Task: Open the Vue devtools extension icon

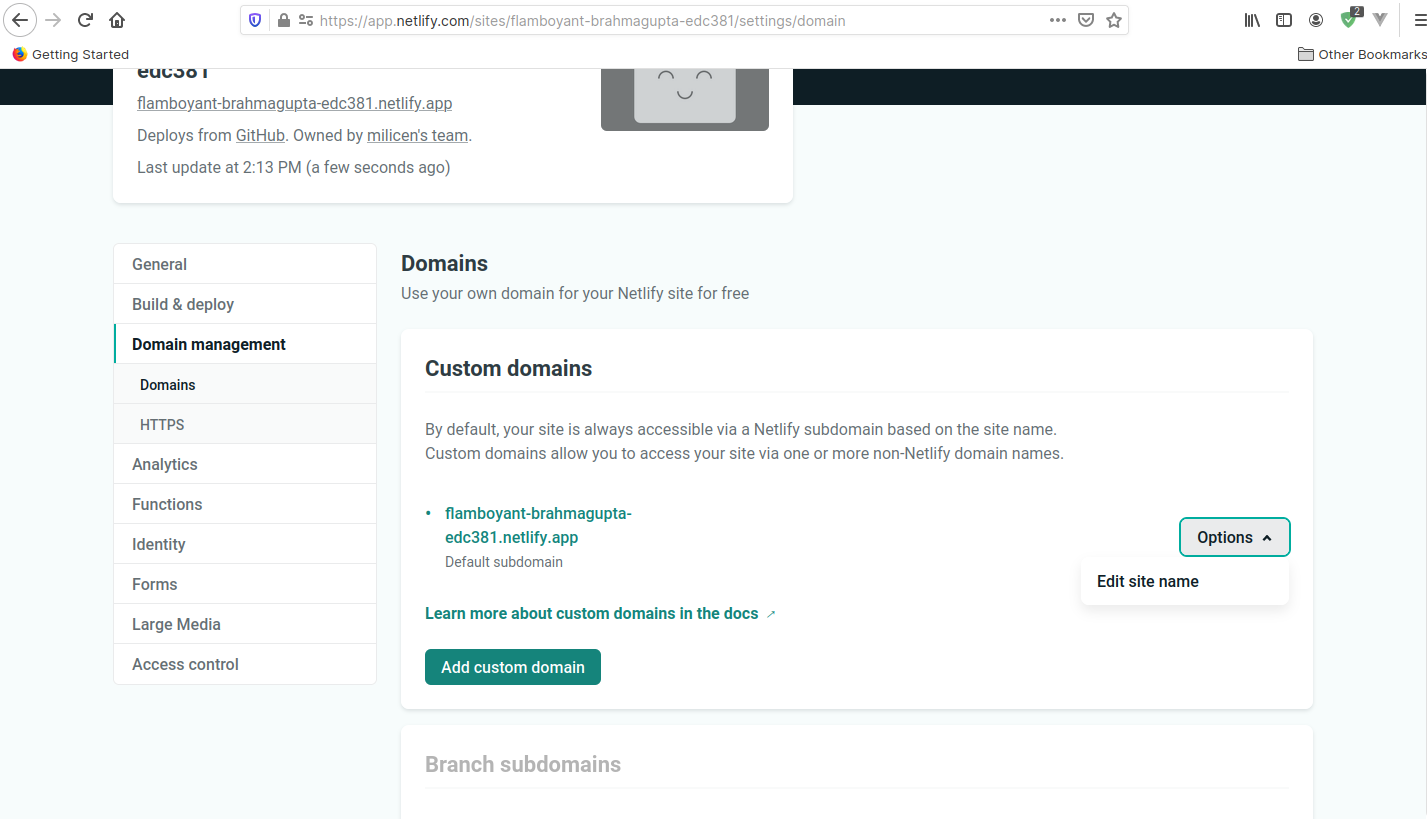Action: pos(1380,20)
